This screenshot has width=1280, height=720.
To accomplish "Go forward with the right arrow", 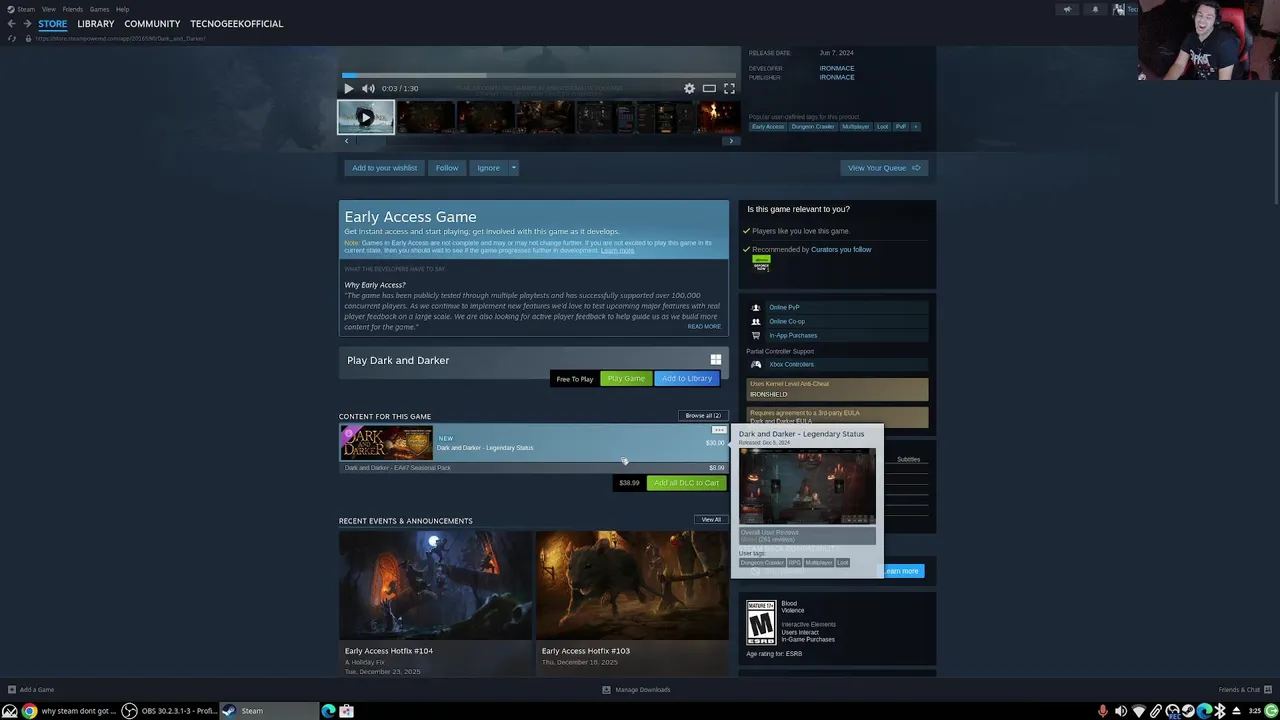I will (x=26, y=24).
